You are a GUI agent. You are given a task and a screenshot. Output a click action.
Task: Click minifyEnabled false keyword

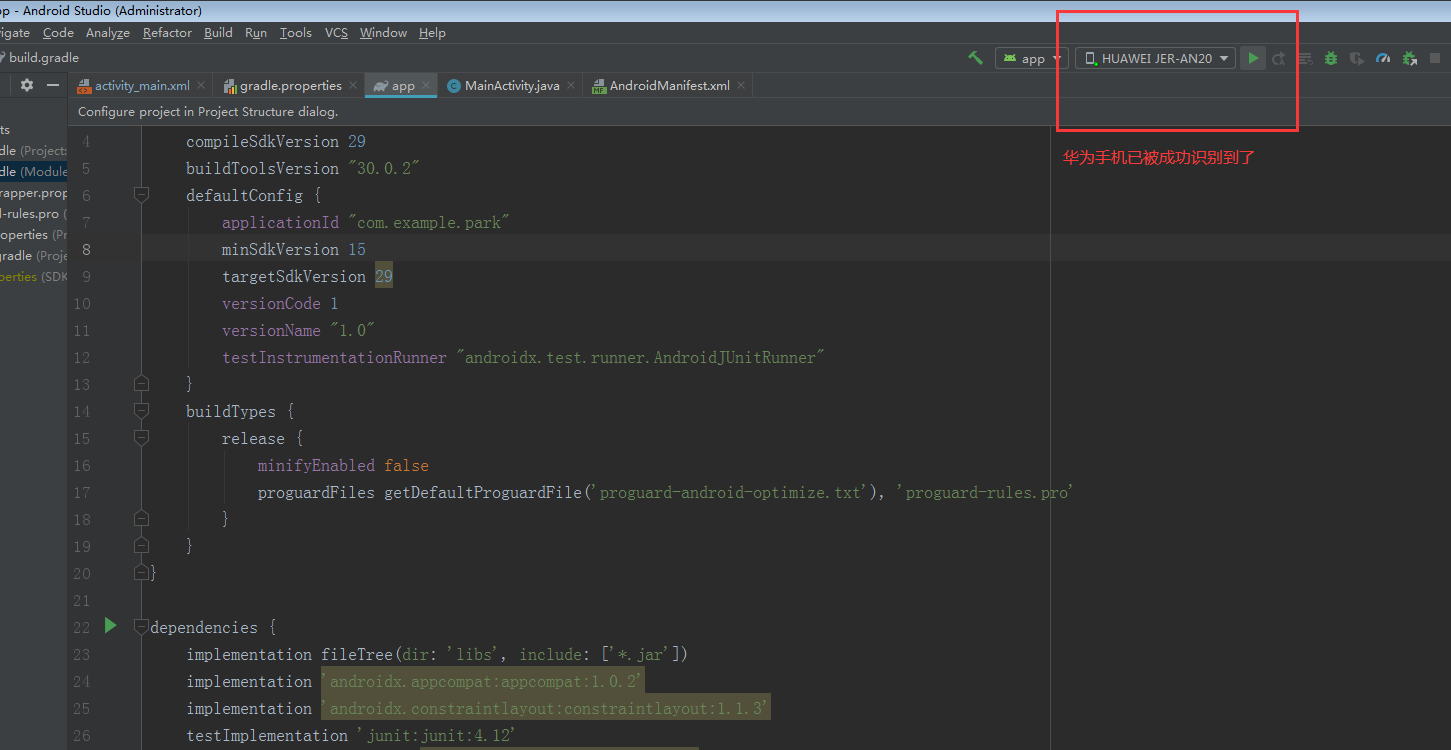(x=406, y=465)
